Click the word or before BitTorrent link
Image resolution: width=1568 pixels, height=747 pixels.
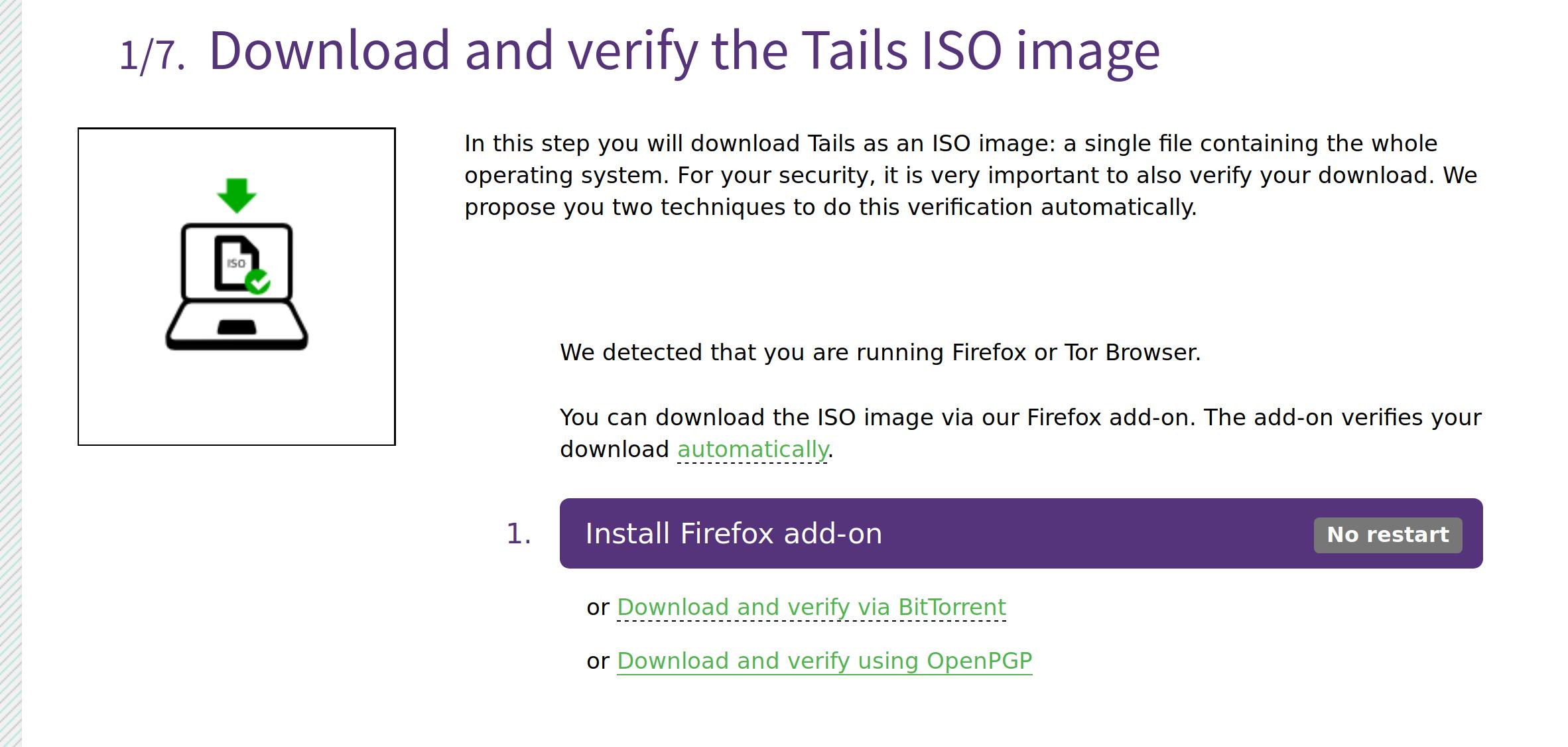598,608
